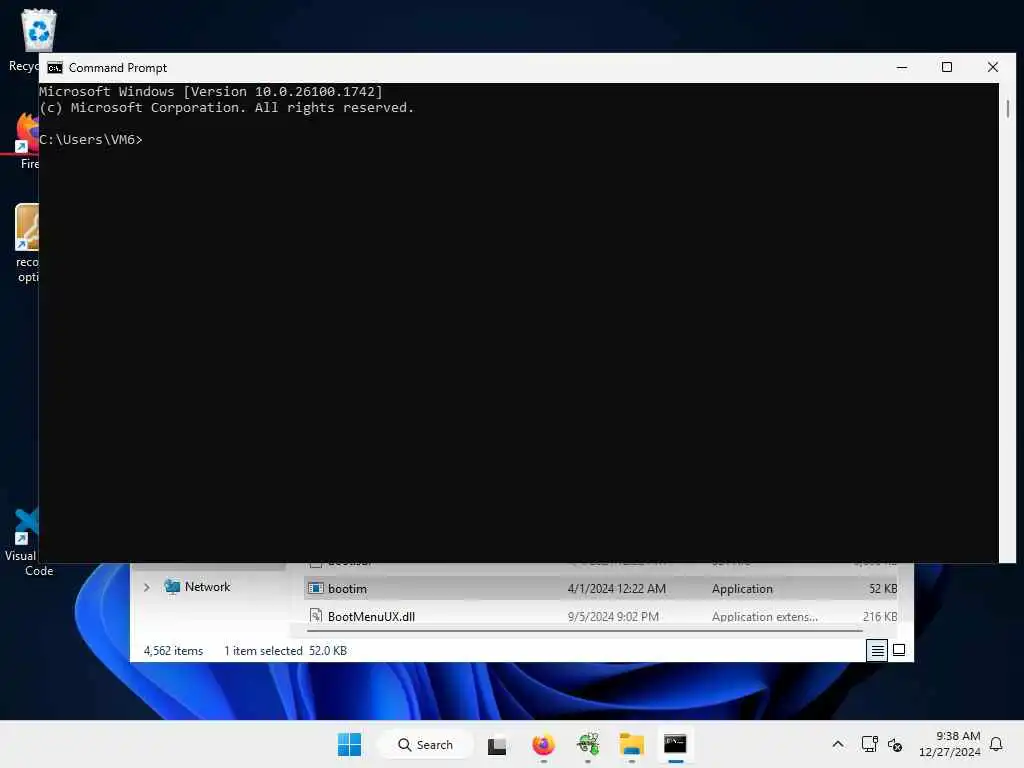Open Task View from the taskbar
The width and height of the screenshot is (1024, 768).
click(x=497, y=745)
